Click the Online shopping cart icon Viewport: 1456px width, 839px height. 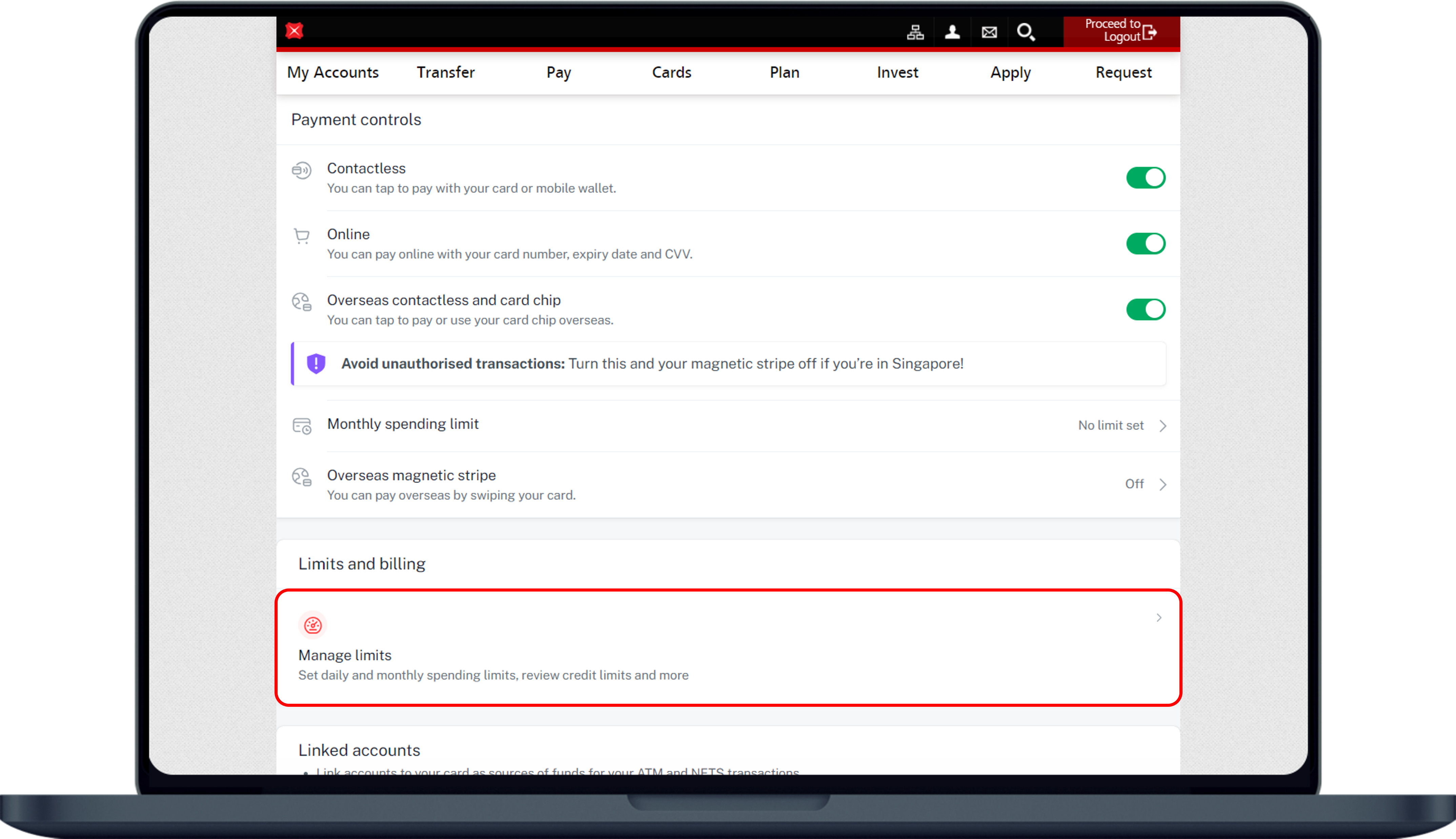301,236
